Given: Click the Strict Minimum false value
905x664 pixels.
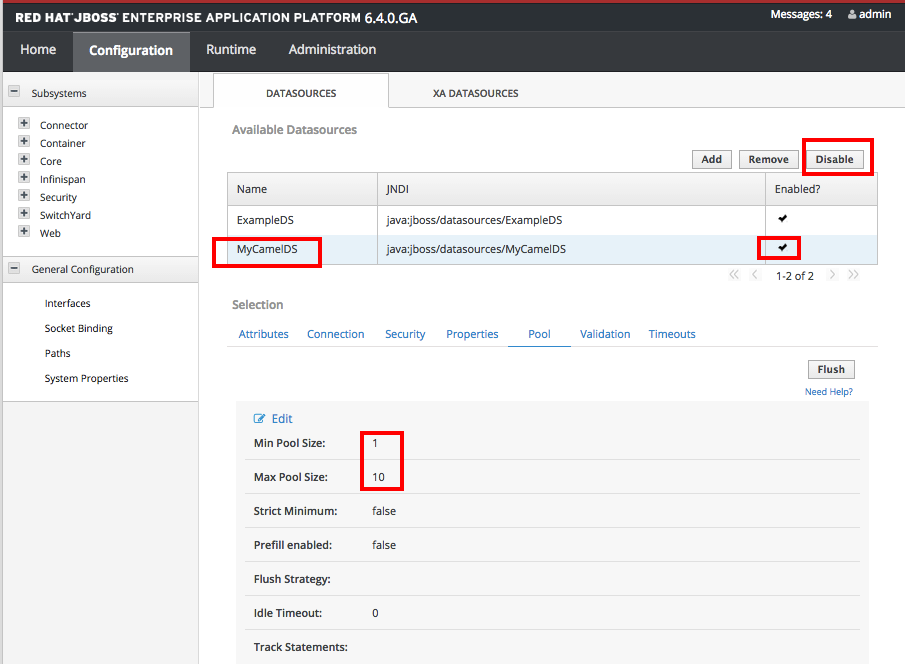Looking at the screenshot, I should (384, 511).
